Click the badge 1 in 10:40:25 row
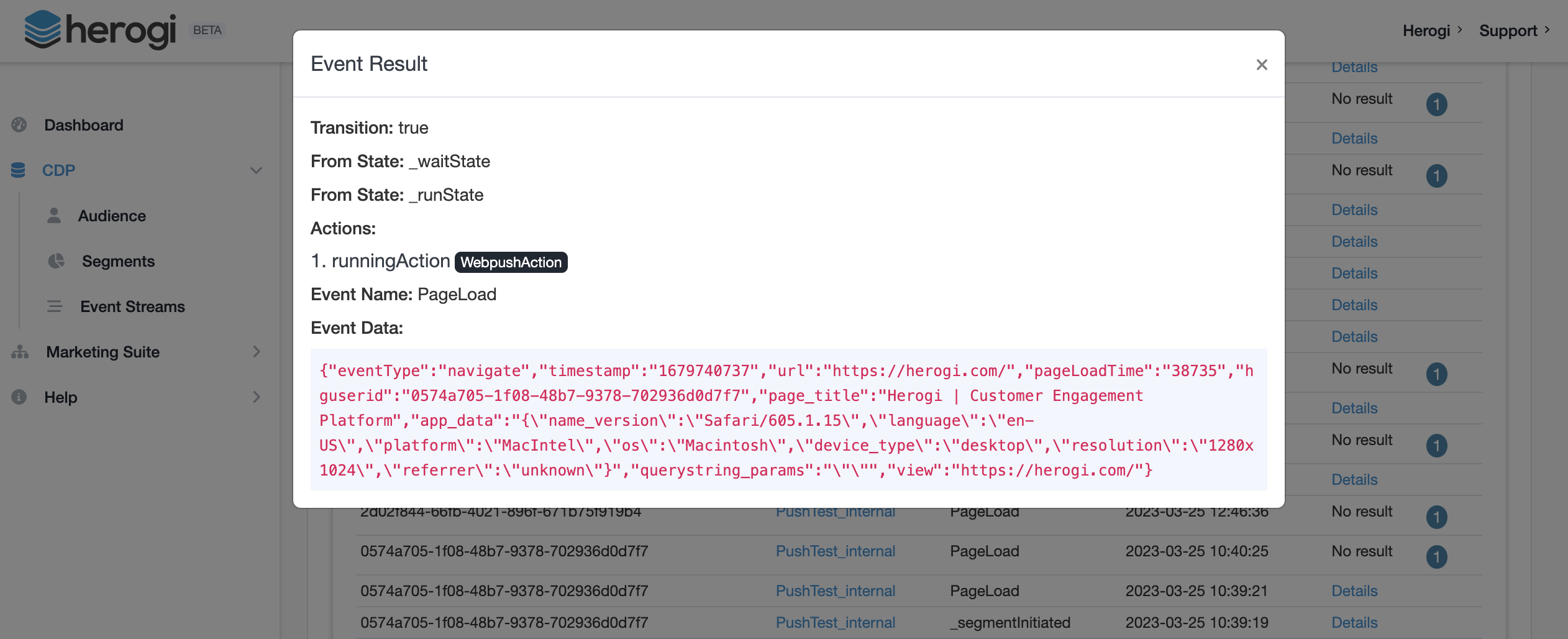This screenshot has height=639, width=1568. coord(1436,556)
